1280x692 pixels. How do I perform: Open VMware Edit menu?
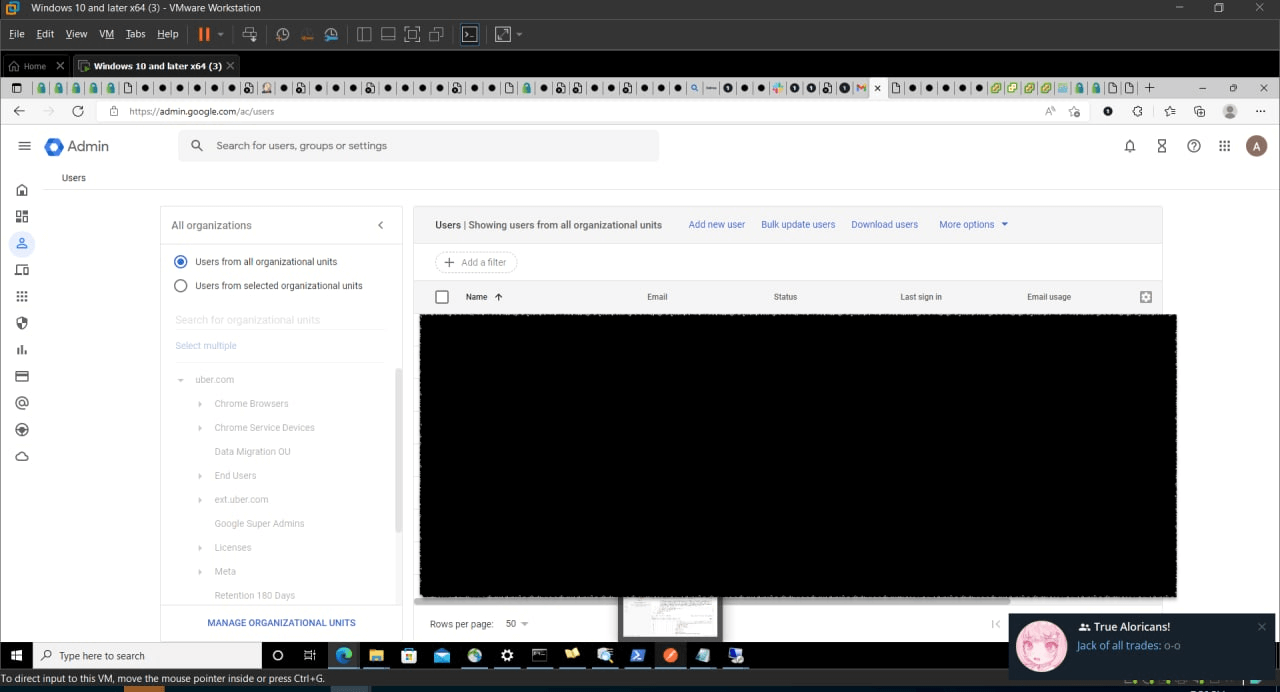point(45,34)
